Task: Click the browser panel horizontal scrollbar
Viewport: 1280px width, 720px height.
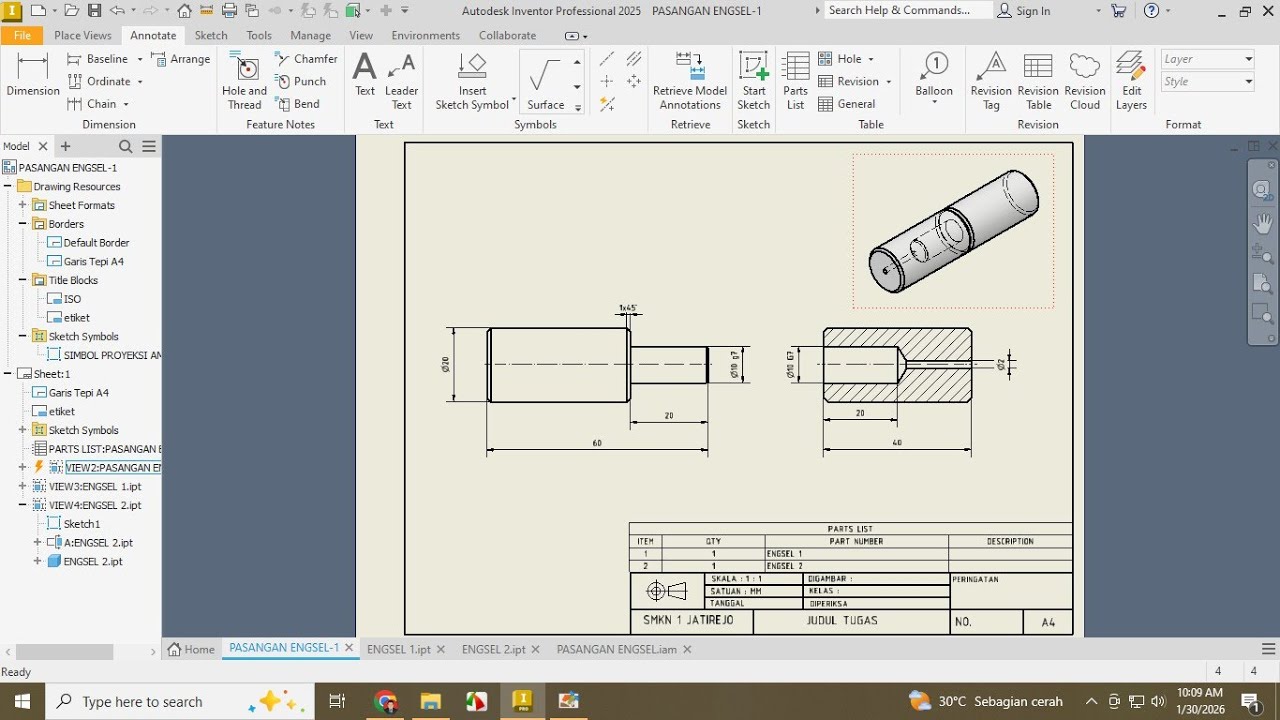Action: coord(65,652)
